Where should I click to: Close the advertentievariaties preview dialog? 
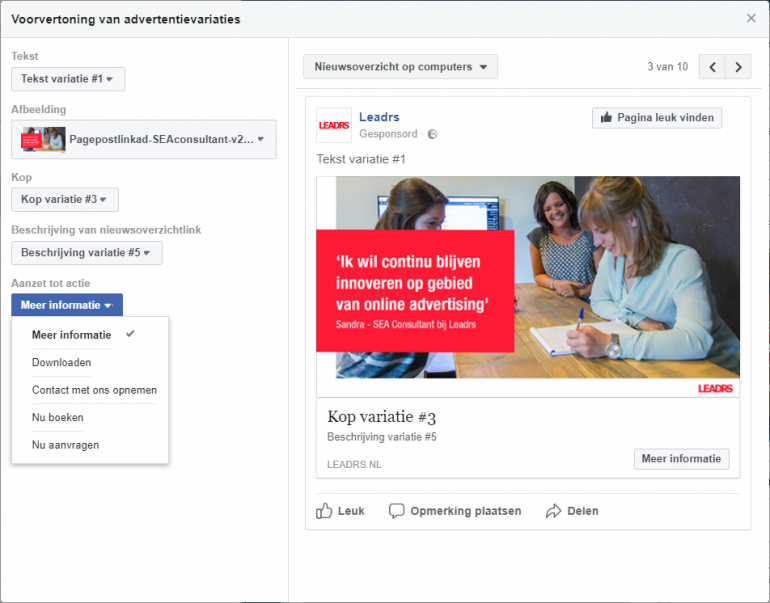pos(751,18)
